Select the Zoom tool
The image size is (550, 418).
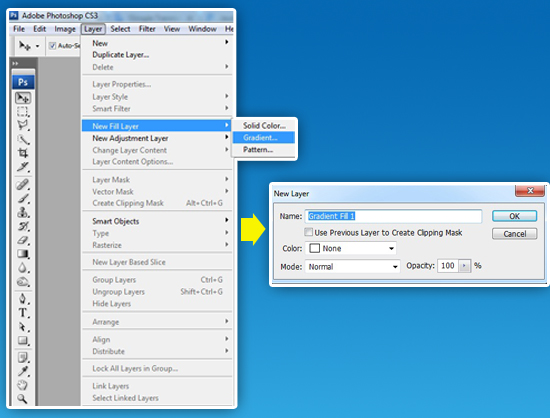23,399
